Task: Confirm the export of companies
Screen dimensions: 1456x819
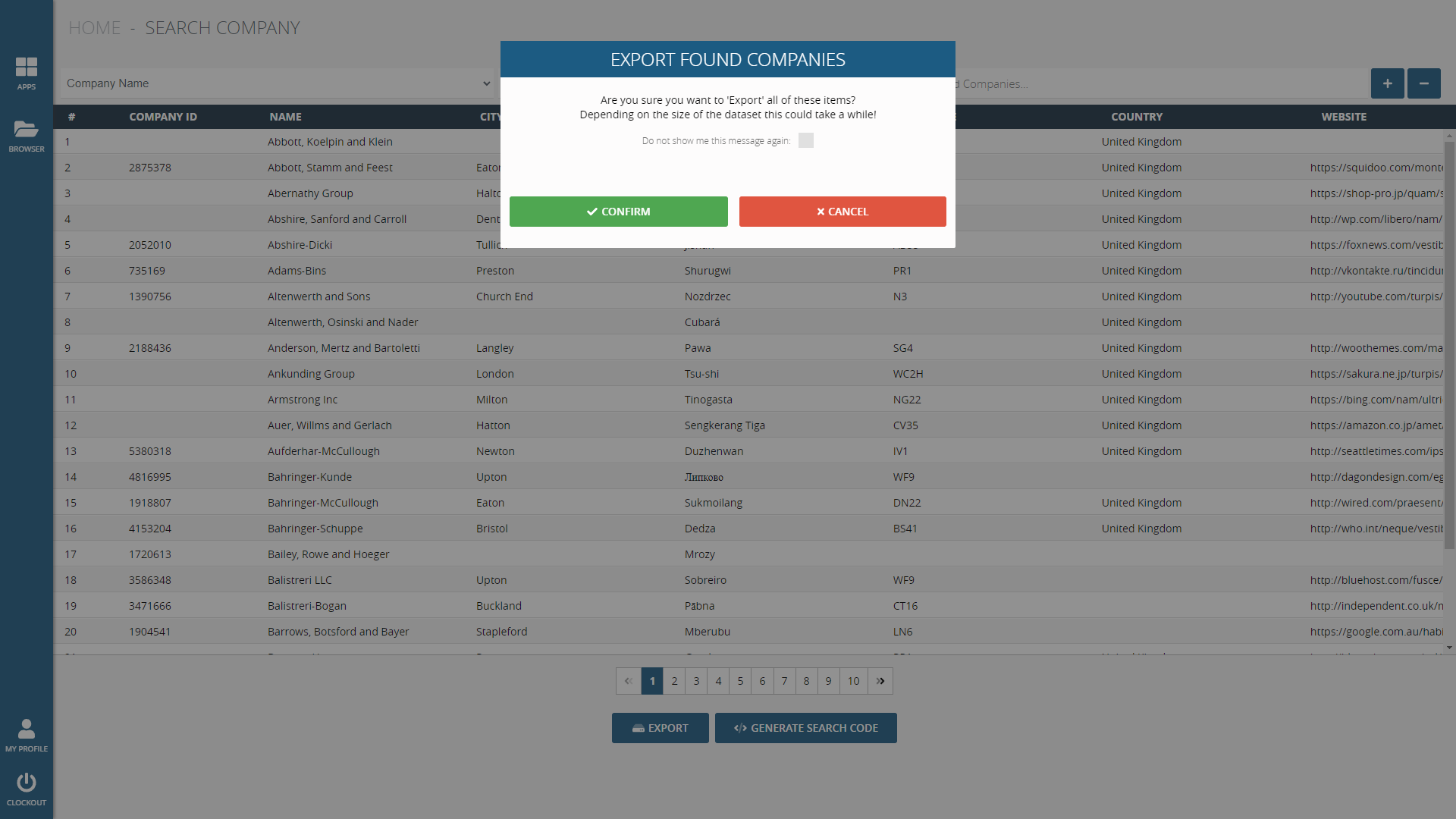Action: pyautogui.click(x=618, y=212)
